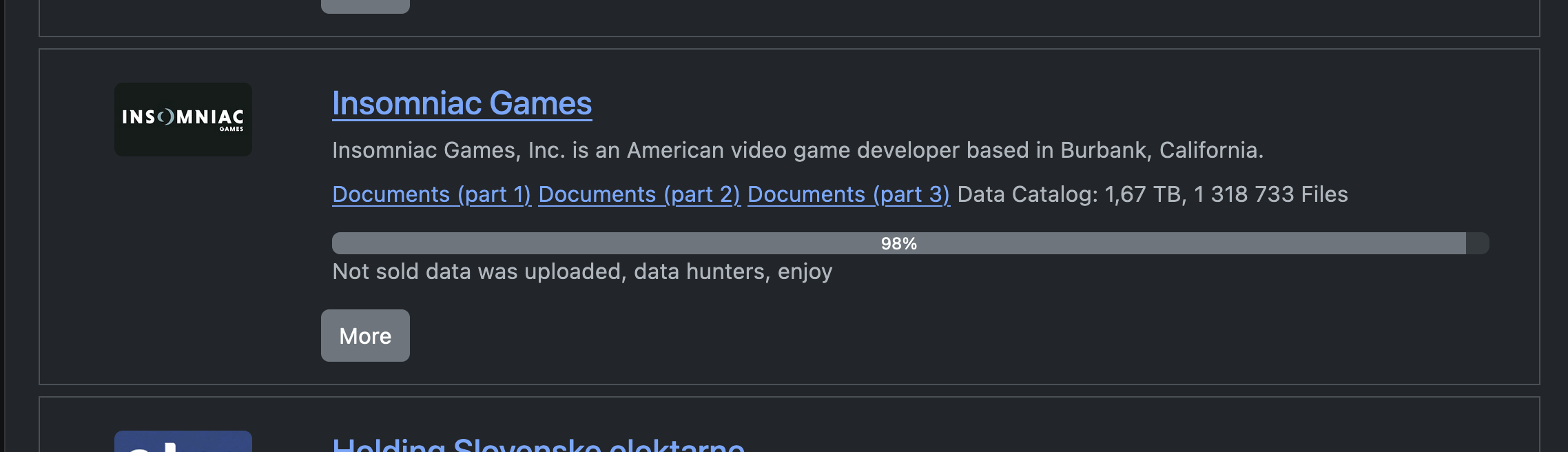Click the Holding Slovenske elektrarne title link
1568x452 pixels.
(x=538, y=444)
